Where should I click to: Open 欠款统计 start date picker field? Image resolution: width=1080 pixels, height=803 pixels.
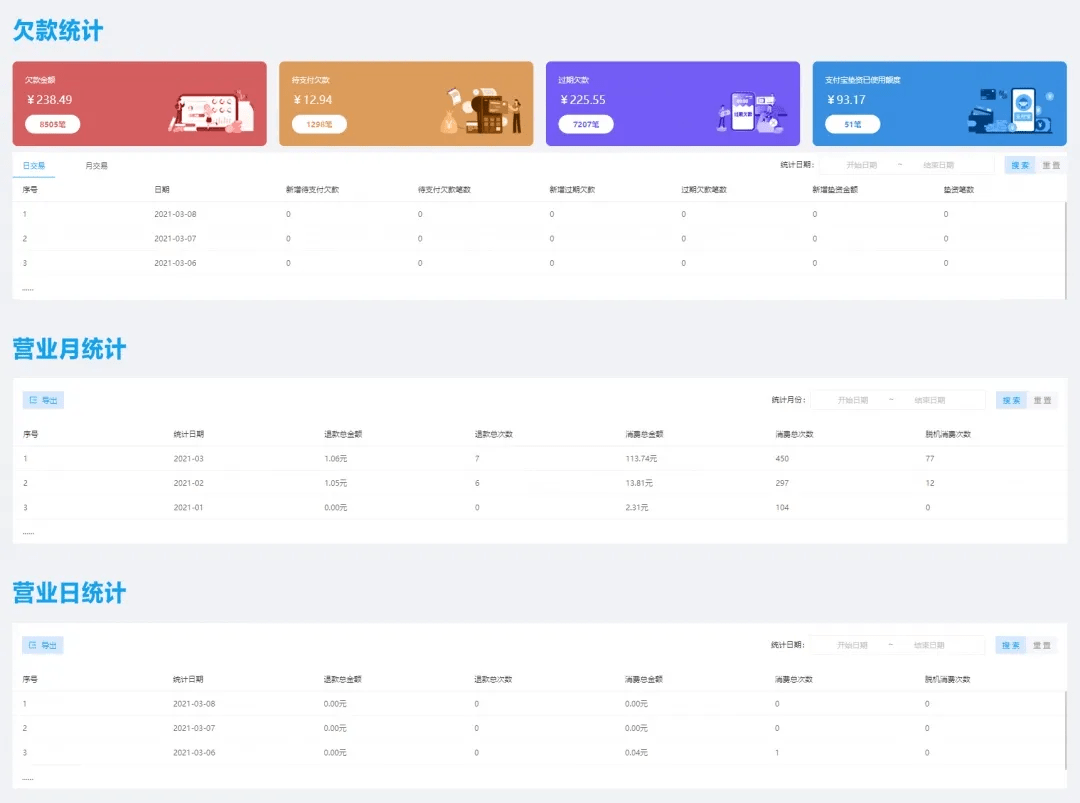coord(862,165)
